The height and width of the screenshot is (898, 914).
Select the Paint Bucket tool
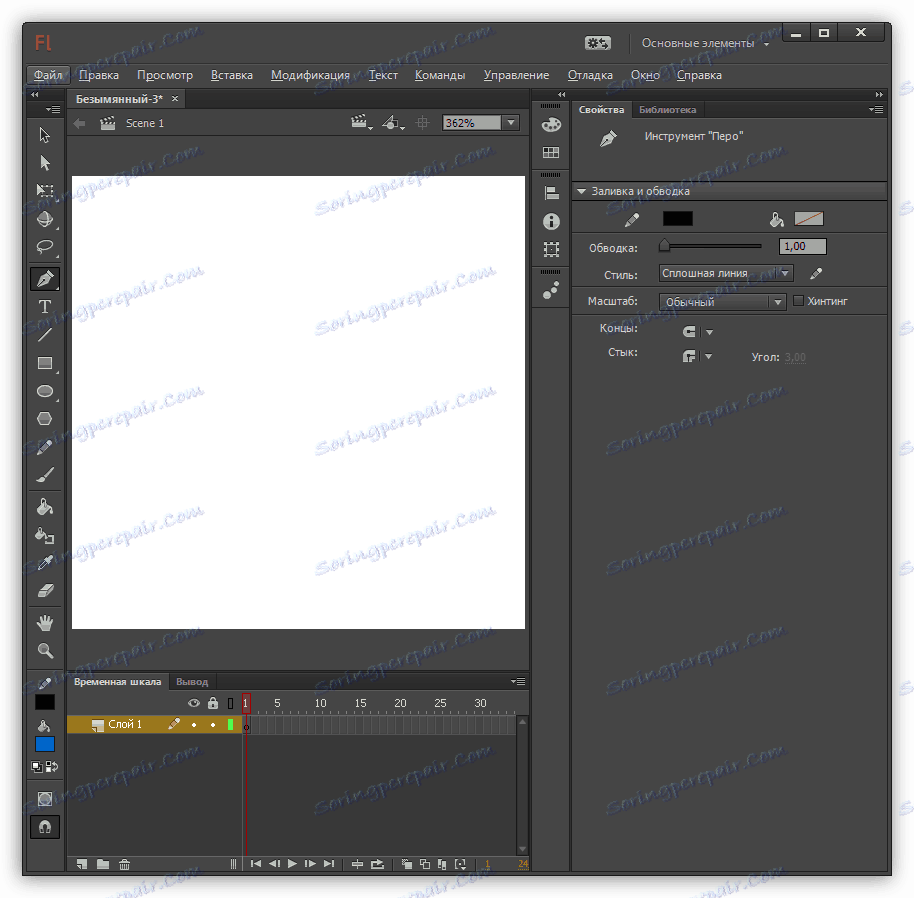tap(45, 507)
